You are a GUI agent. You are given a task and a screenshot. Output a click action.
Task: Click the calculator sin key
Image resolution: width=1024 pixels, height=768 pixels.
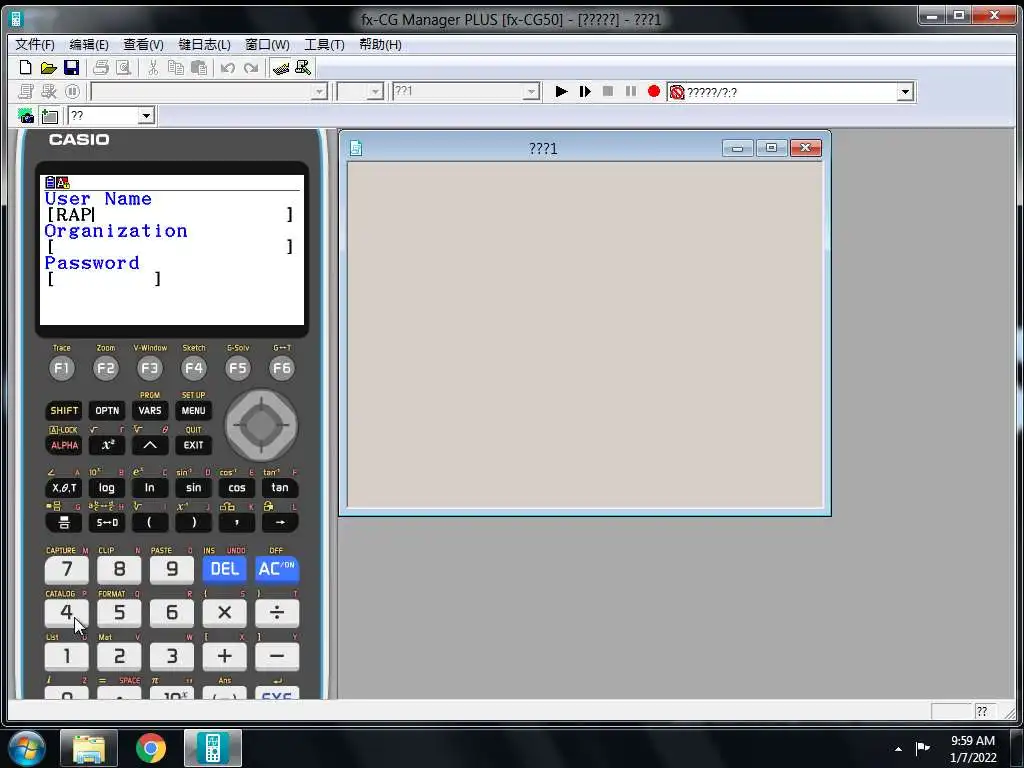193,488
